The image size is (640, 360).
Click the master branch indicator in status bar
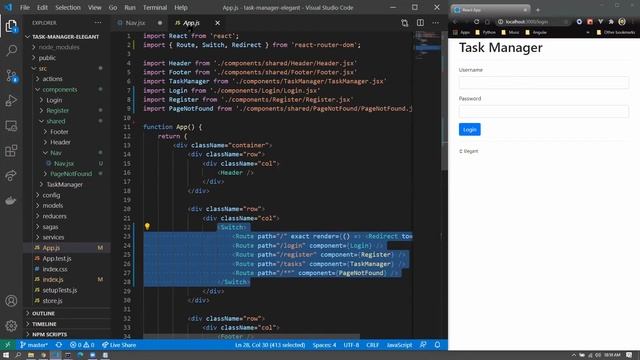click(x=34, y=345)
